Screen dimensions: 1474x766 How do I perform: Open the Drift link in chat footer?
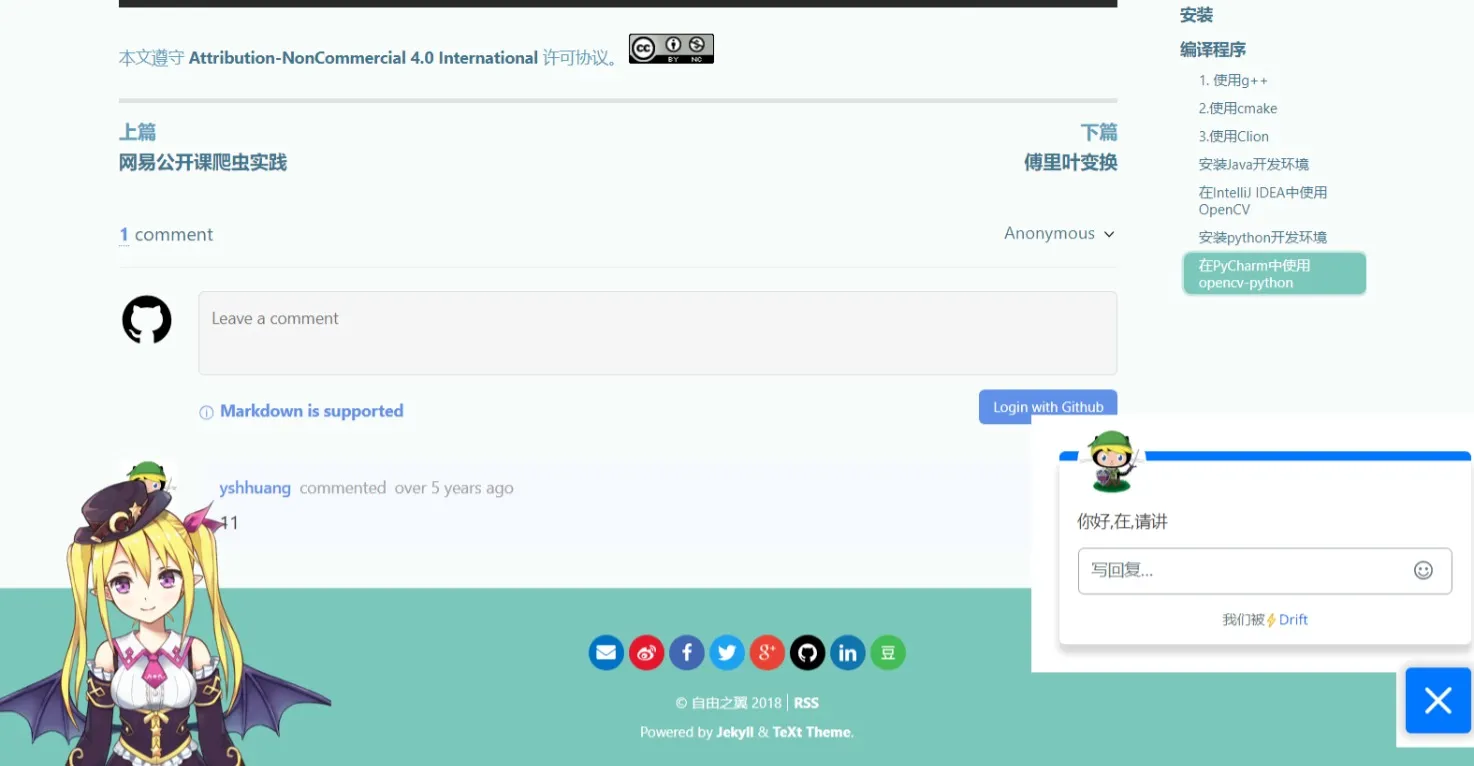(1293, 620)
